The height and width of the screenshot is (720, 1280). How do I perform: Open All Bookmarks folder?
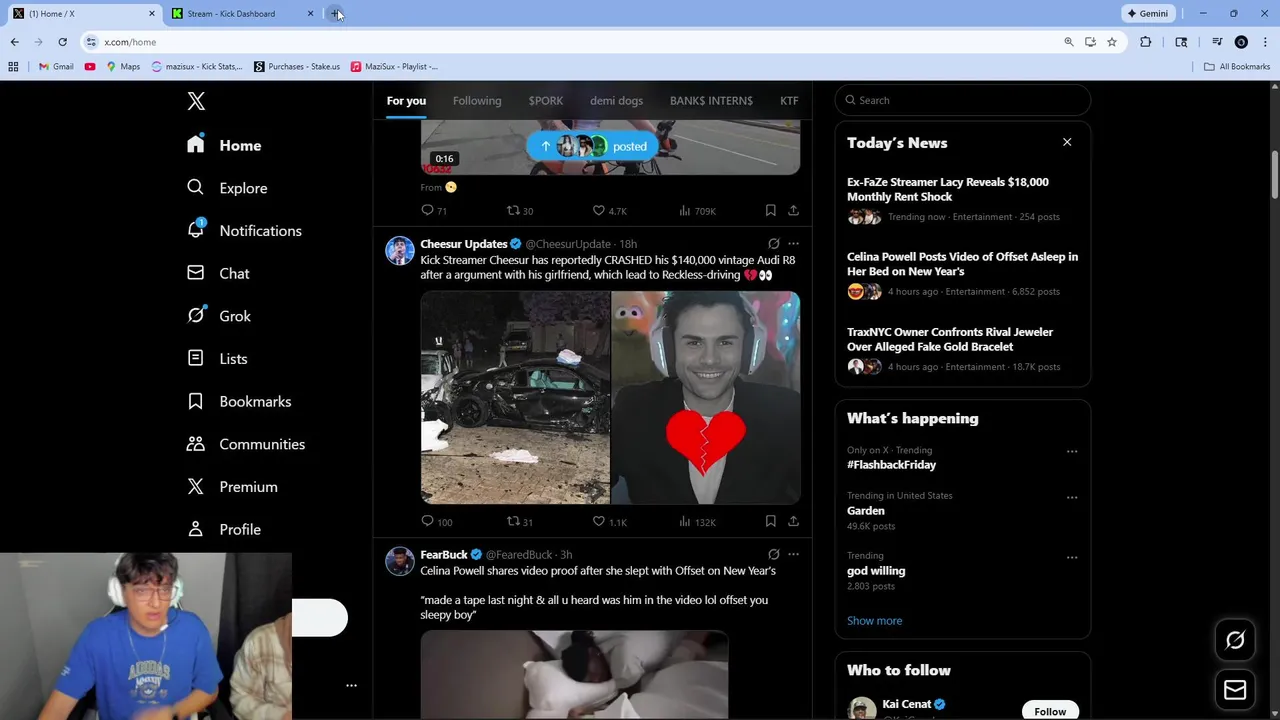click(x=1237, y=66)
